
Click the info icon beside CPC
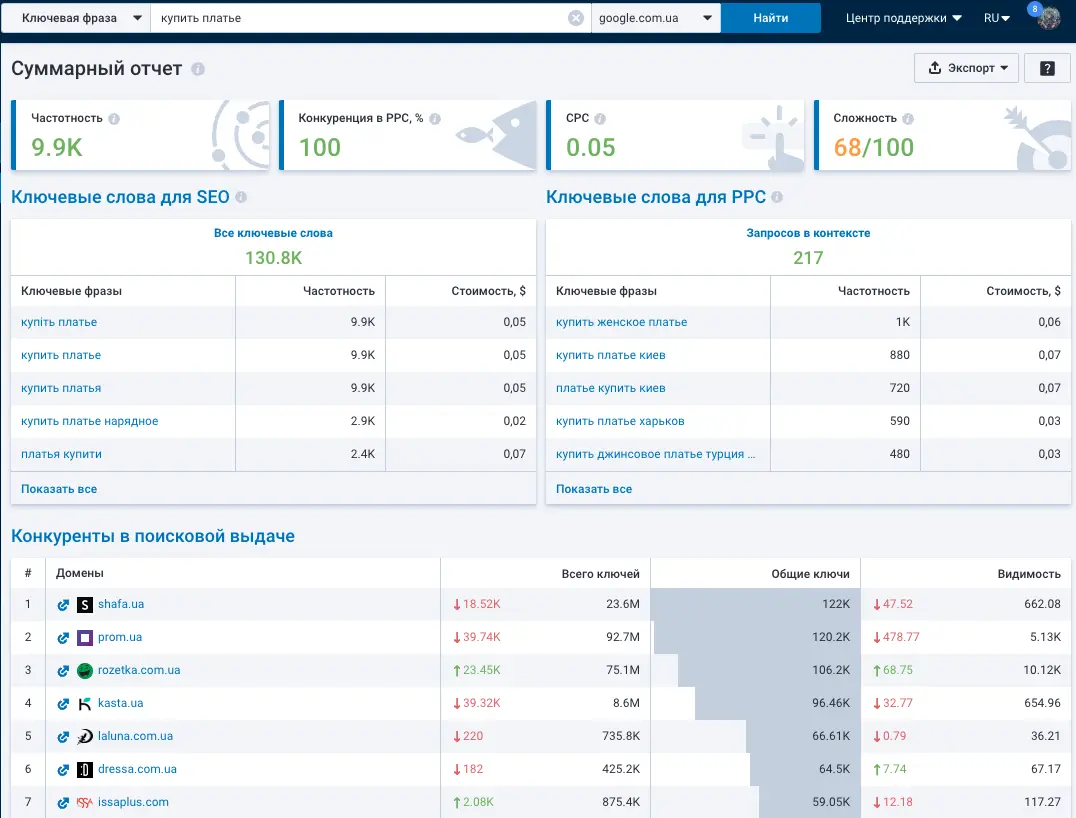[600, 119]
